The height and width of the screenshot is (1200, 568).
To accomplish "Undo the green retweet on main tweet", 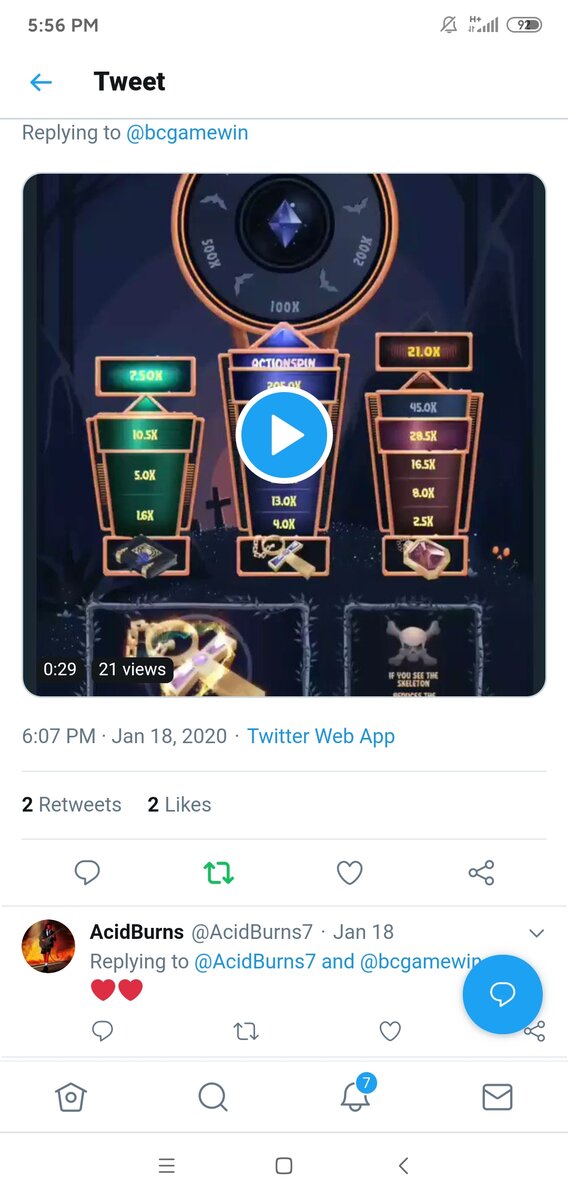I will click(x=219, y=873).
